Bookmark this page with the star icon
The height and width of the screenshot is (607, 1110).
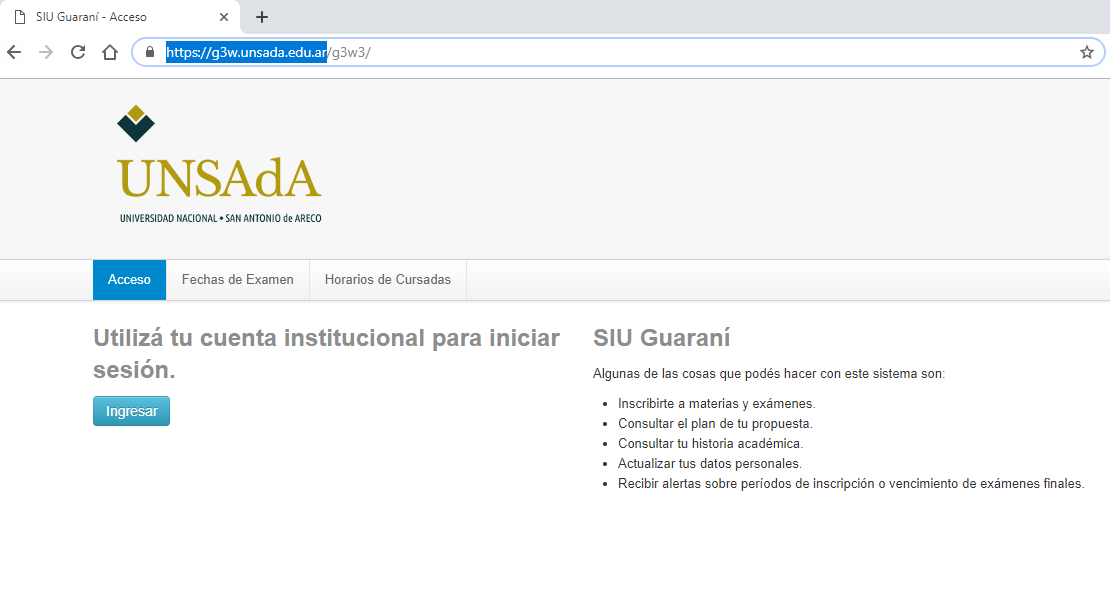(1086, 52)
